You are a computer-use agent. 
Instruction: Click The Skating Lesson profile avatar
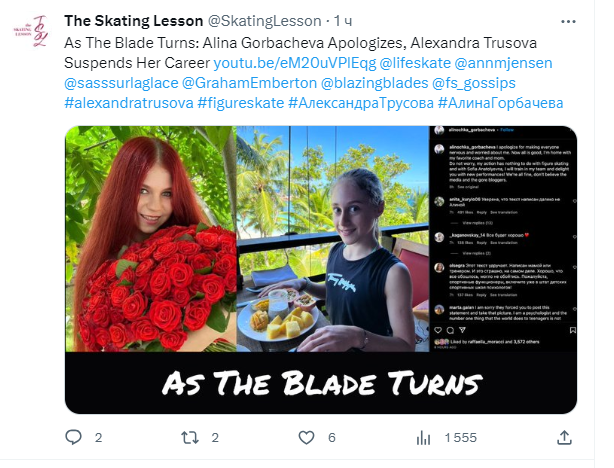pos(31,31)
